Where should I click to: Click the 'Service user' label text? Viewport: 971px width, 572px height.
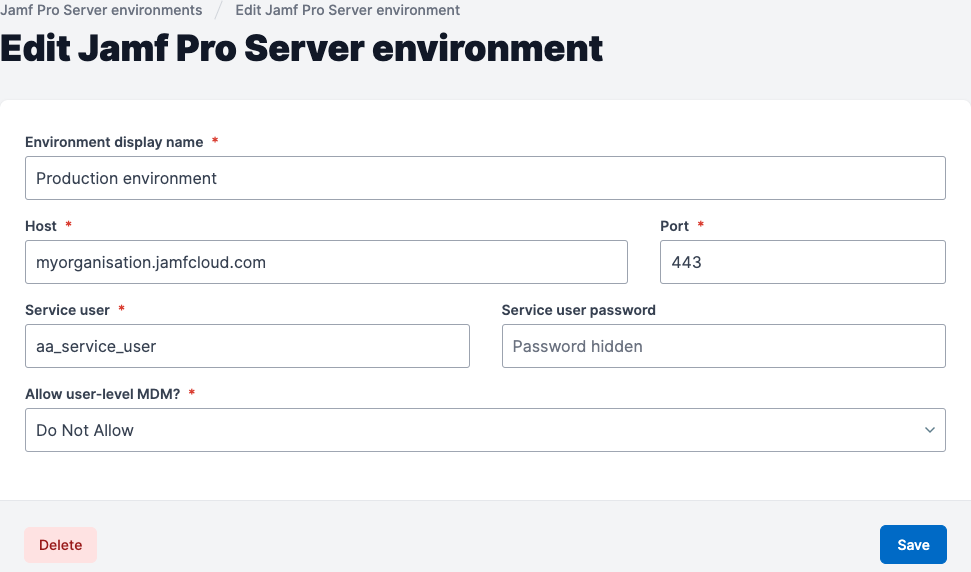click(67, 310)
